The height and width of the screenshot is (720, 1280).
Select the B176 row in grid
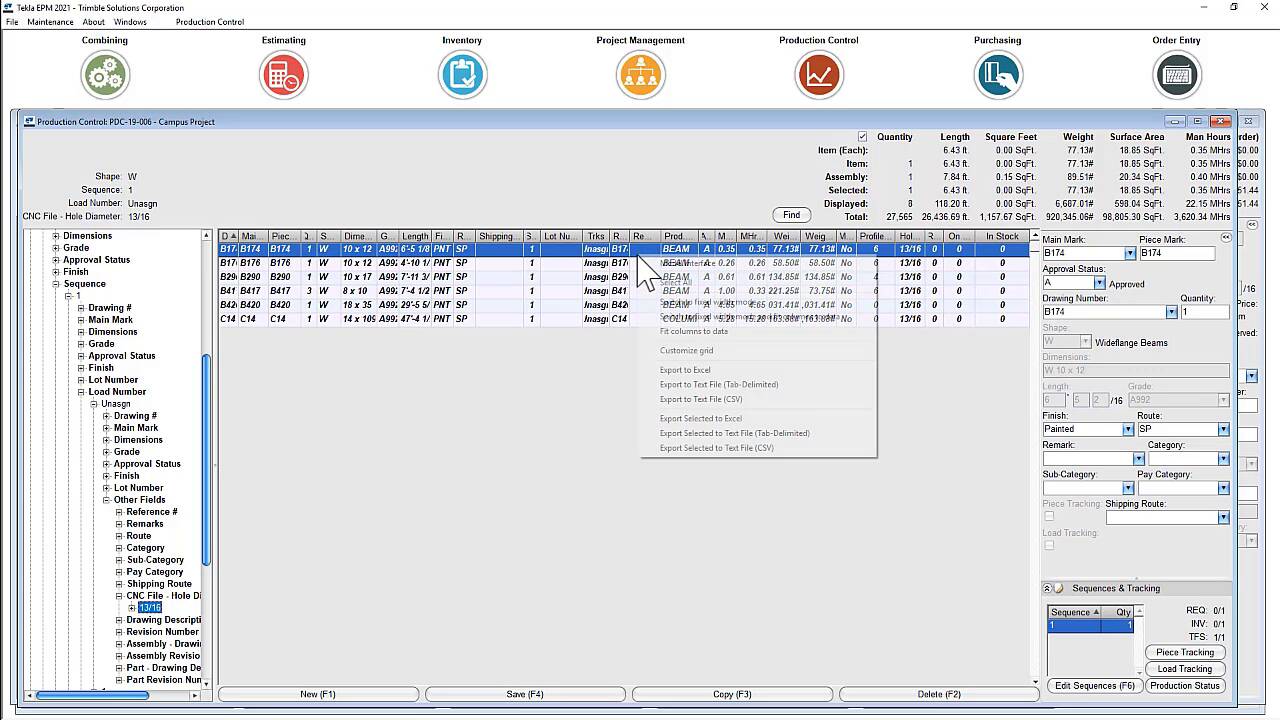click(x=624, y=263)
